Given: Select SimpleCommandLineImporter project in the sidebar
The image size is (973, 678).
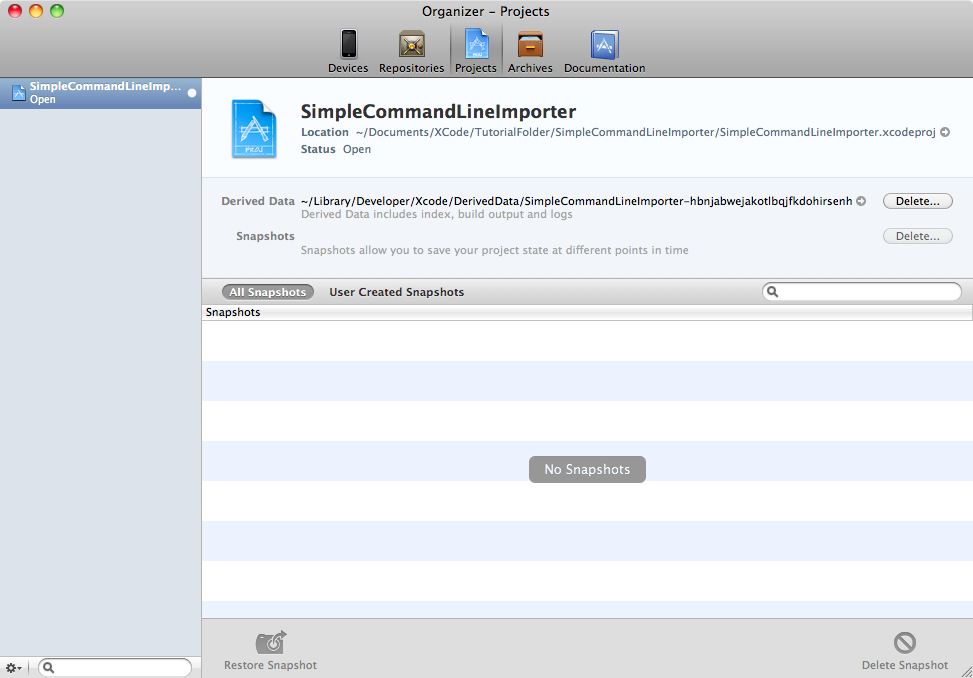Looking at the screenshot, I should 100,92.
